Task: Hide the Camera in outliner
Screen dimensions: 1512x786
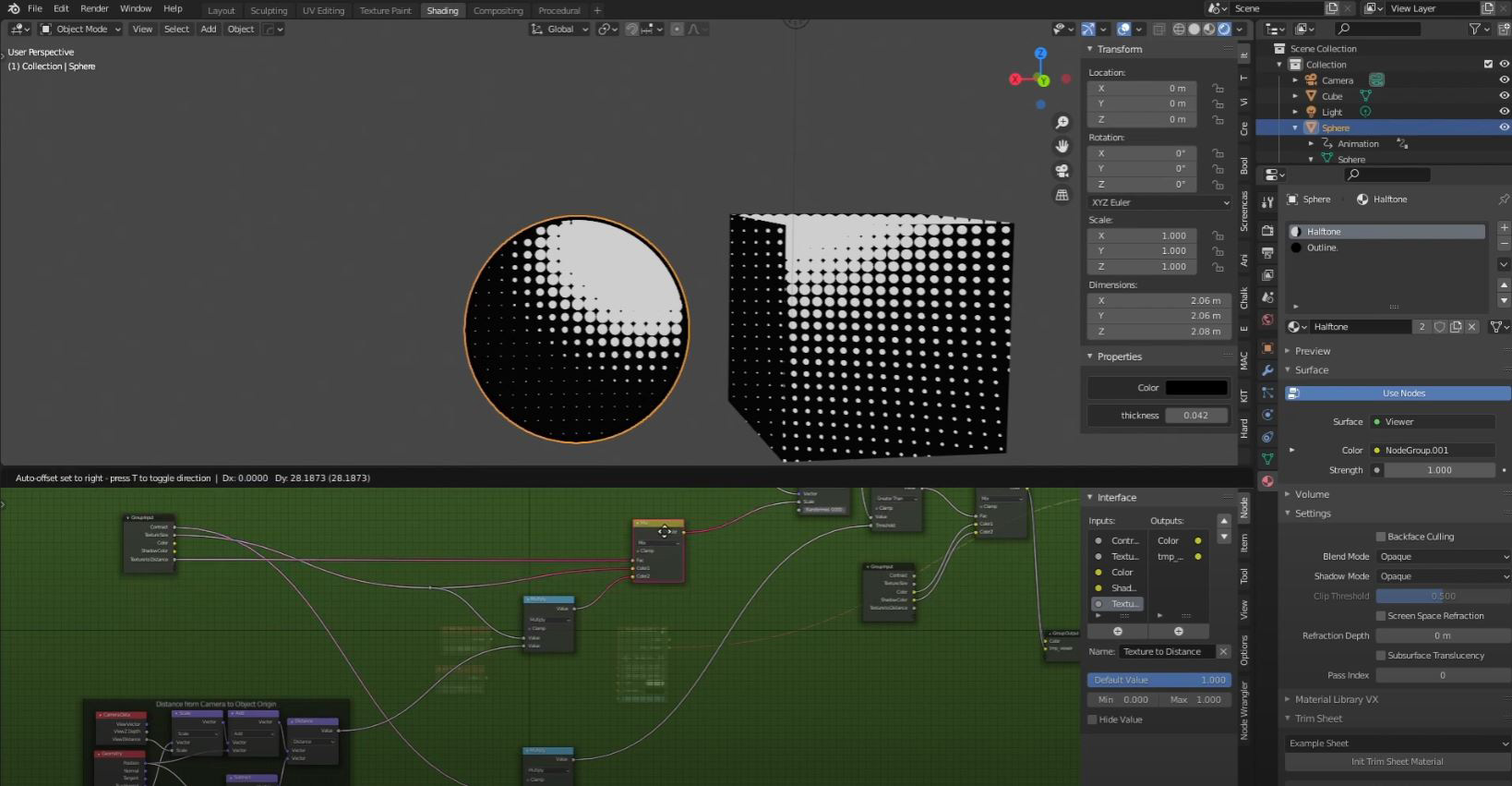Action: (x=1504, y=80)
